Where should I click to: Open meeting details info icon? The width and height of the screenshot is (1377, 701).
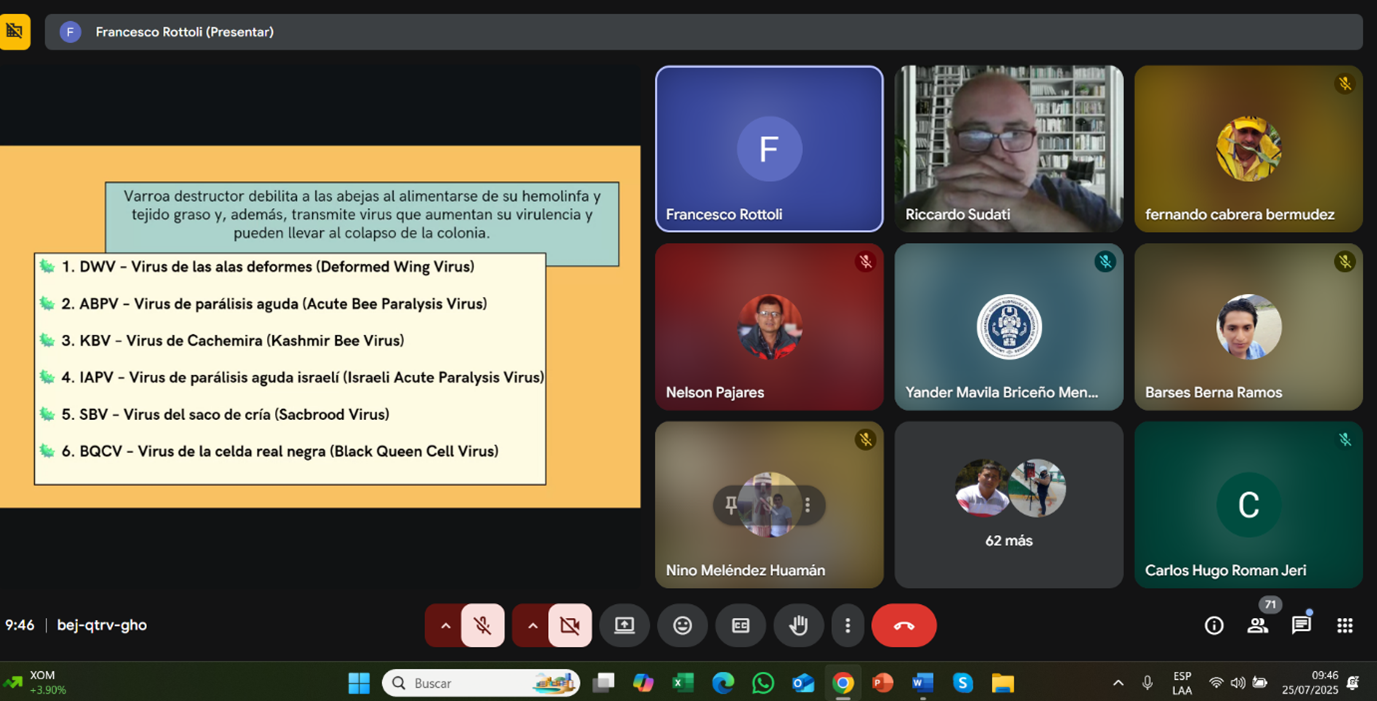coord(1214,625)
